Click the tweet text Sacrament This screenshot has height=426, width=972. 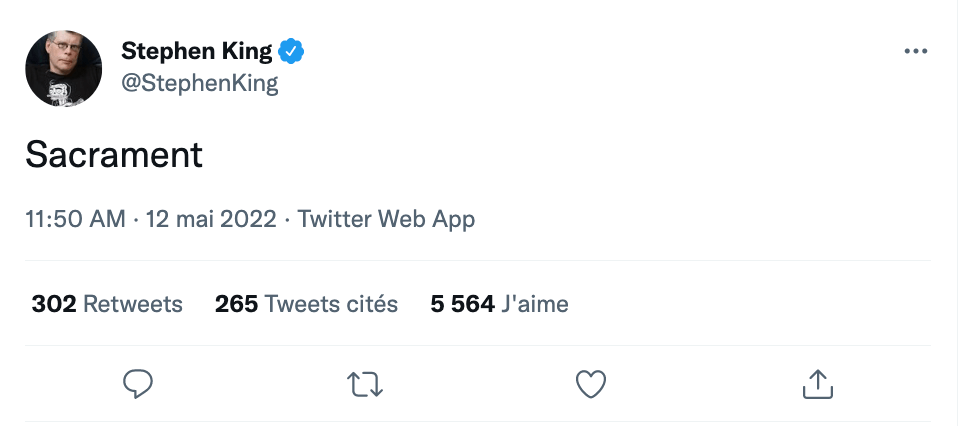[x=114, y=154]
